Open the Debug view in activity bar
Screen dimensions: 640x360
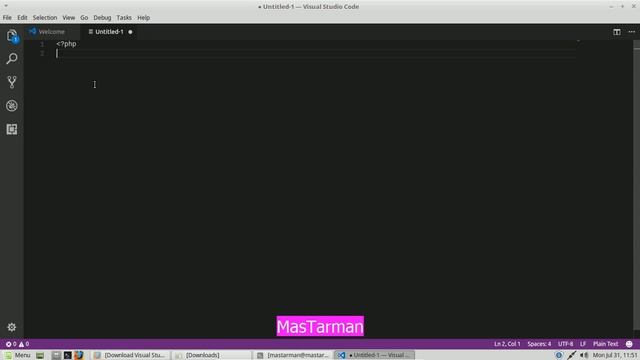point(12,106)
